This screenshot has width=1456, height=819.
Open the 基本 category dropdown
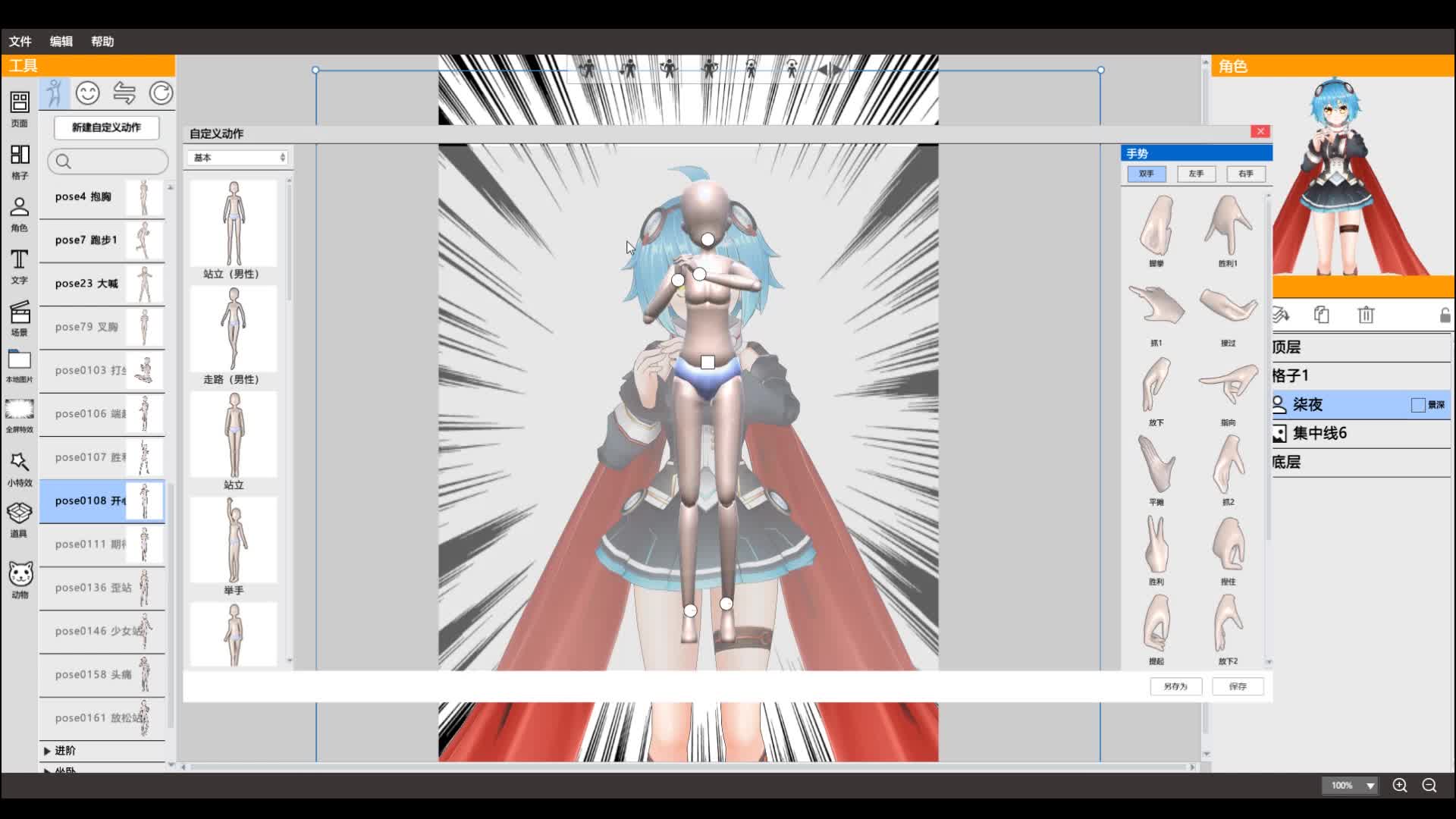(x=238, y=158)
